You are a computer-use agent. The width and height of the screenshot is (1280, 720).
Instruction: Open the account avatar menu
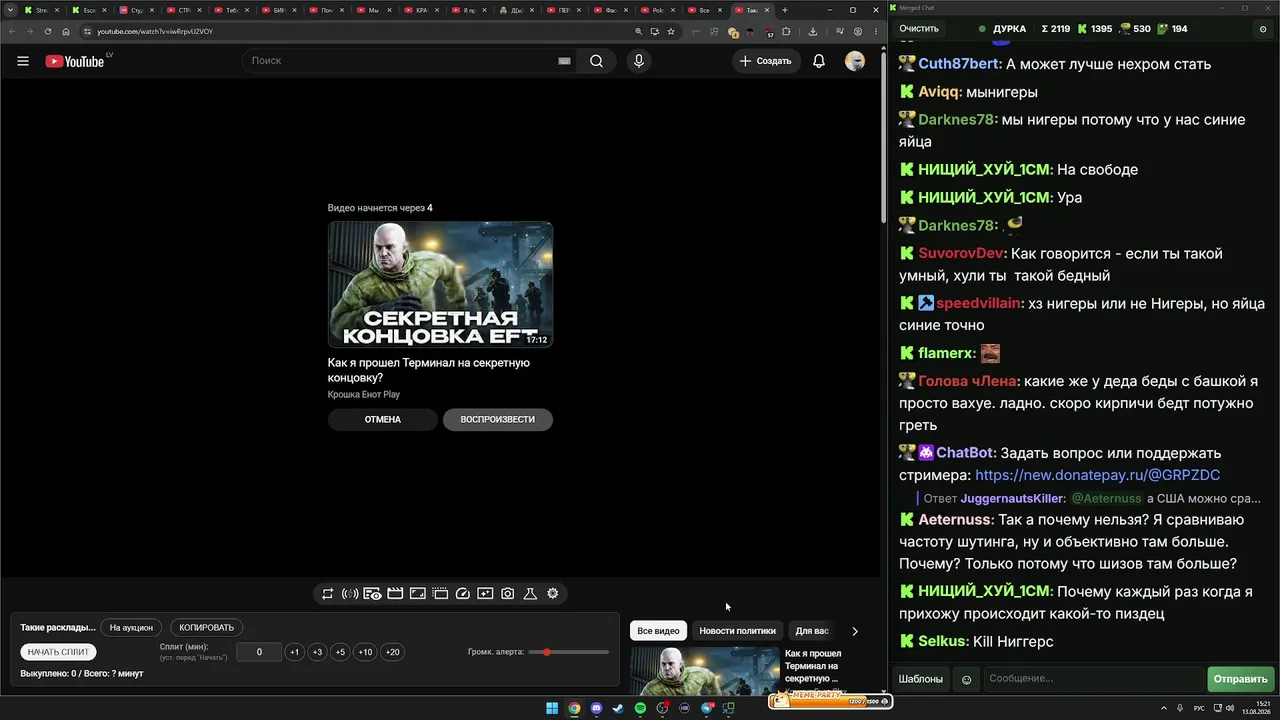[855, 61]
